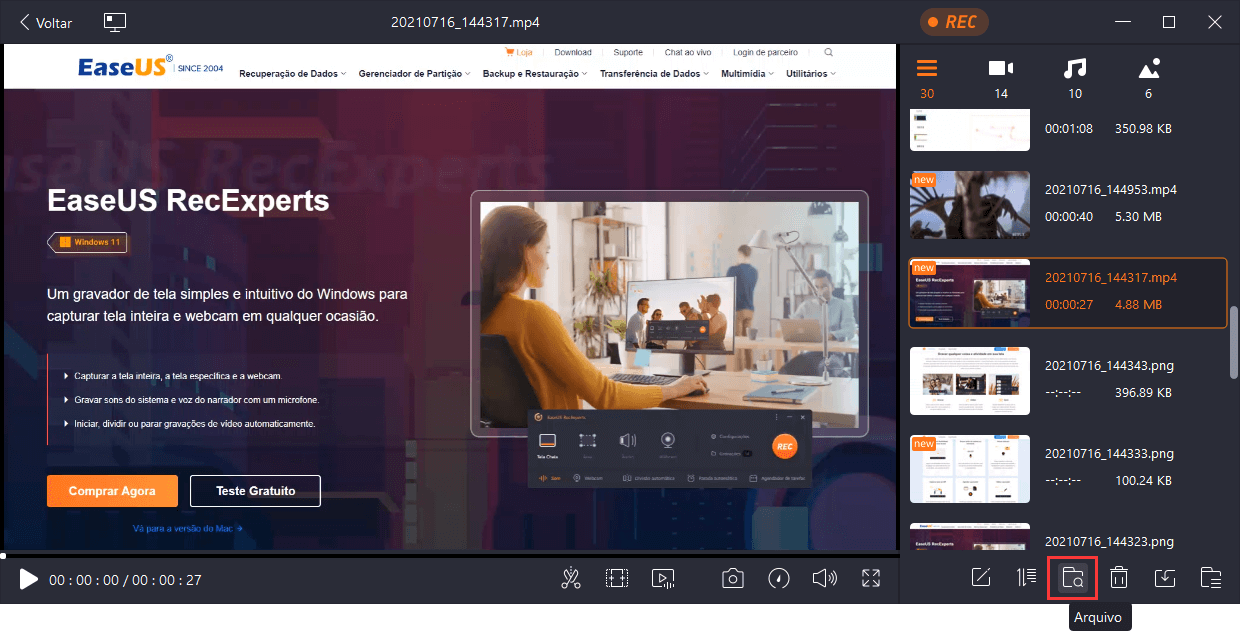The image size is (1240, 632).
Task: Open the playback speed gauge icon
Action: click(x=779, y=578)
